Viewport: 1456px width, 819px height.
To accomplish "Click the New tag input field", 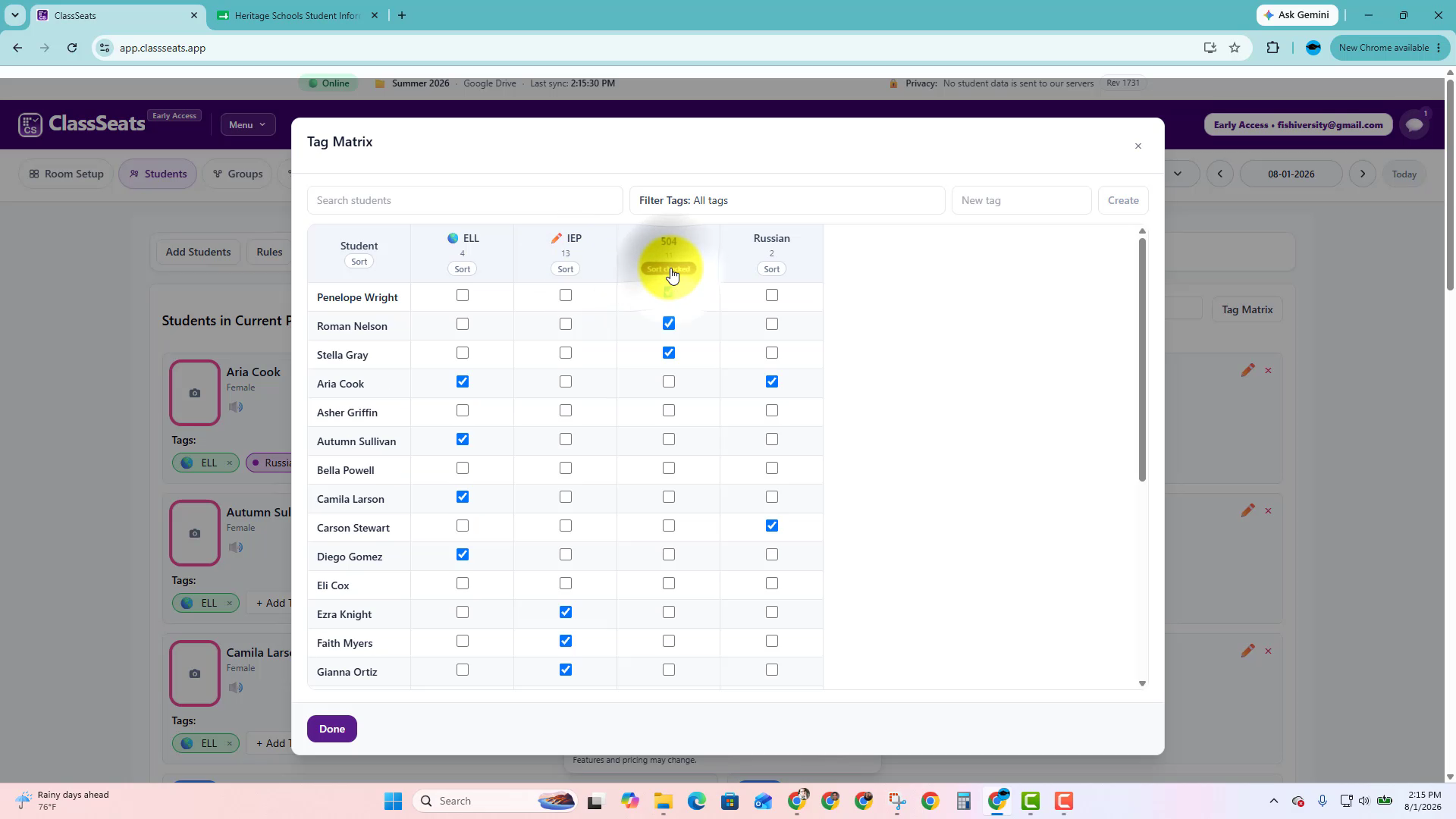I will tap(1021, 200).
